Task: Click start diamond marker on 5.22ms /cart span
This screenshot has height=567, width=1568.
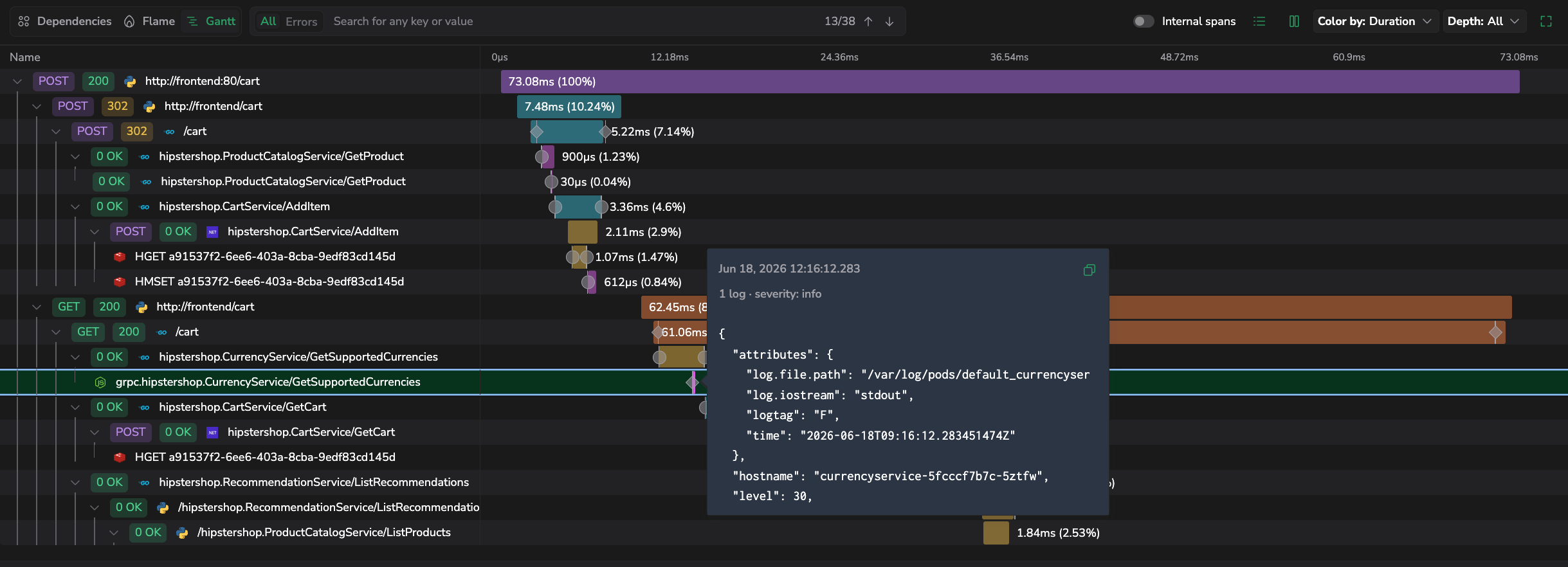Action: coord(536,132)
